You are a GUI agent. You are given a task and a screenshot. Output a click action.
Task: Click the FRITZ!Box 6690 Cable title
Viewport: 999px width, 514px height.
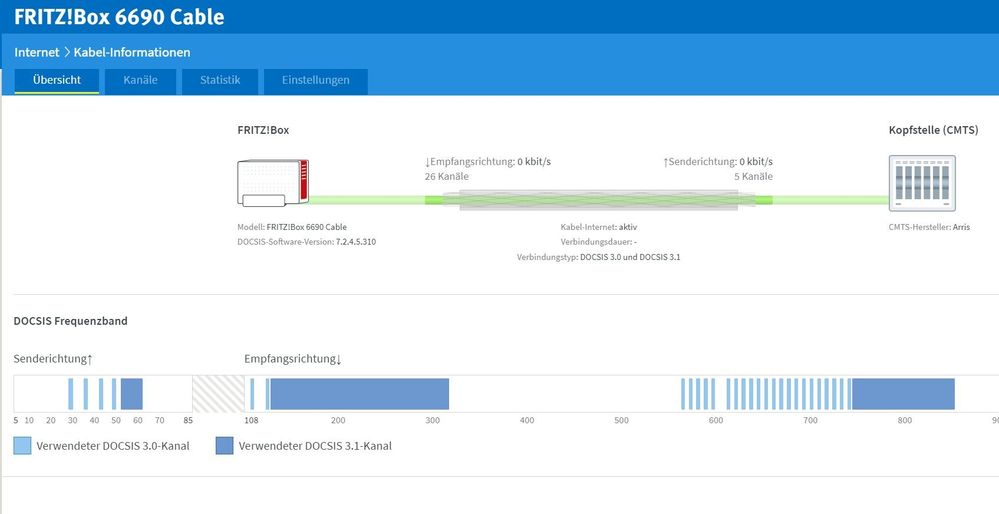(119, 17)
